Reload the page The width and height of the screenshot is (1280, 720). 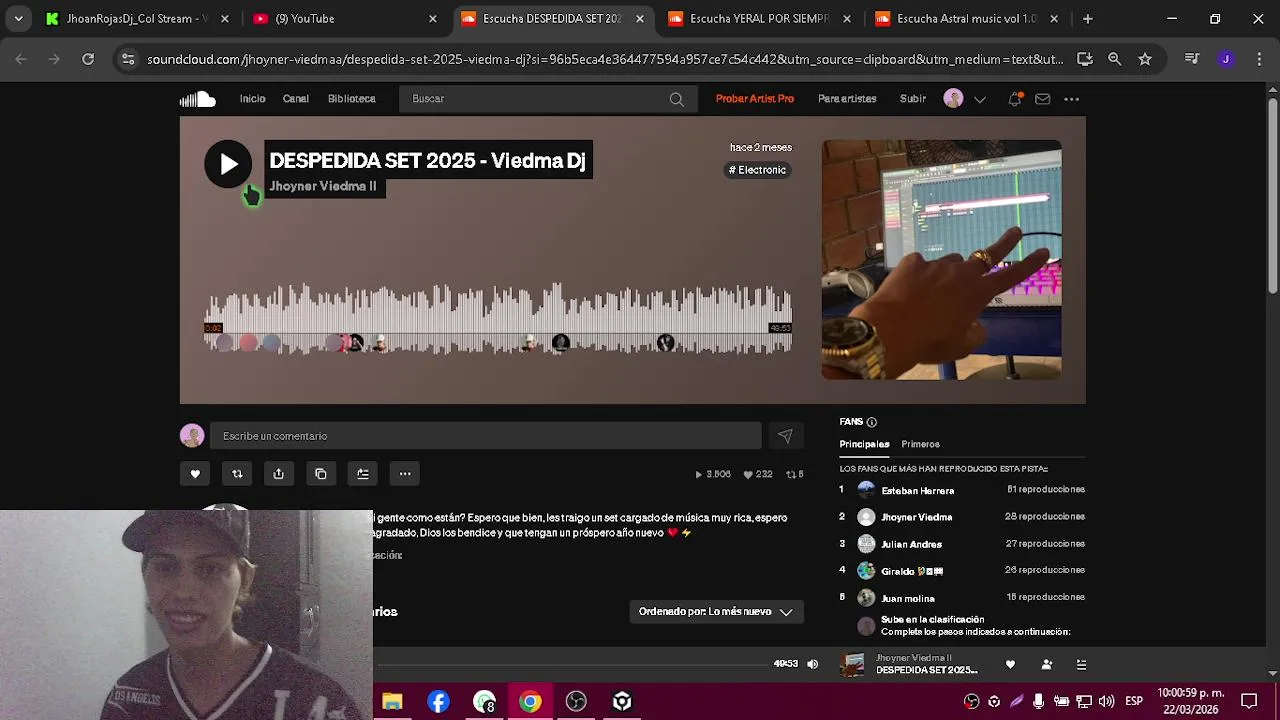pos(88,59)
